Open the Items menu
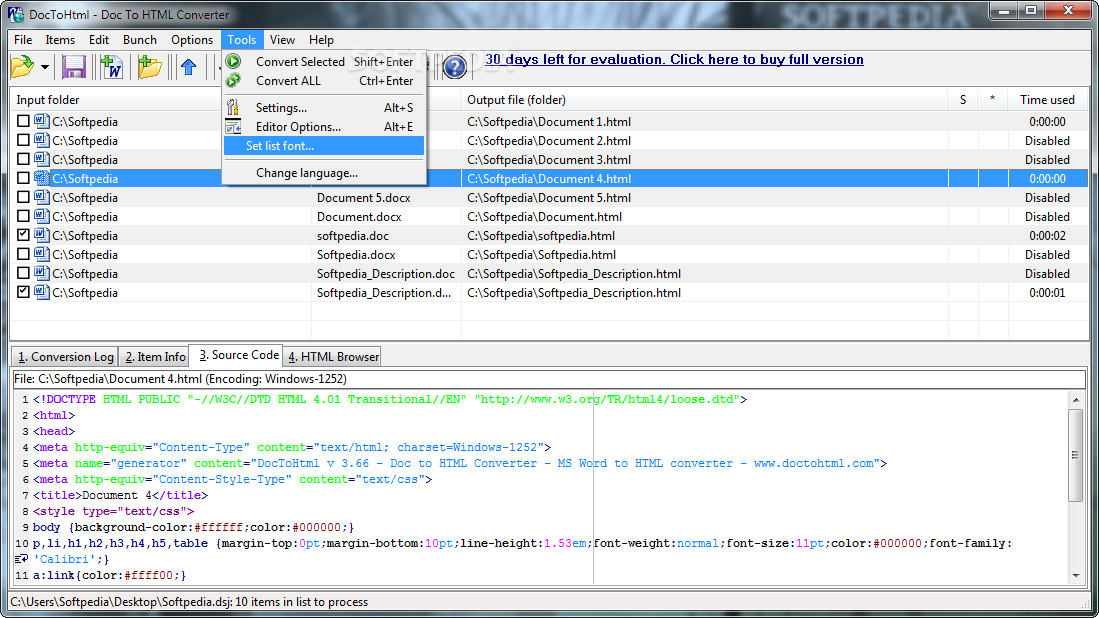Viewport: 1099px width, 618px height. coord(60,40)
